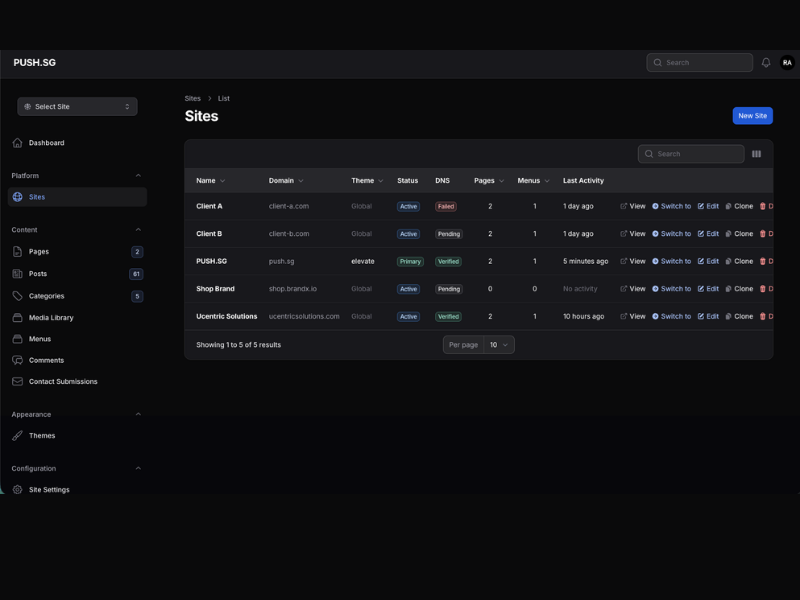Open the Per page dropdown

[499, 345]
